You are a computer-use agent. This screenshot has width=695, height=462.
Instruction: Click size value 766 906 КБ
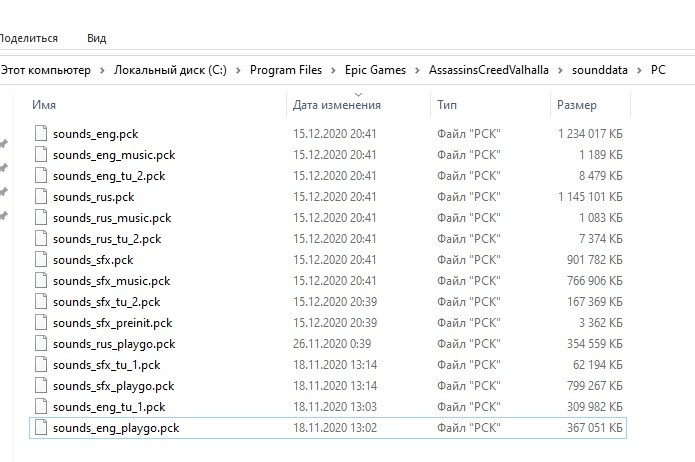point(595,281)
